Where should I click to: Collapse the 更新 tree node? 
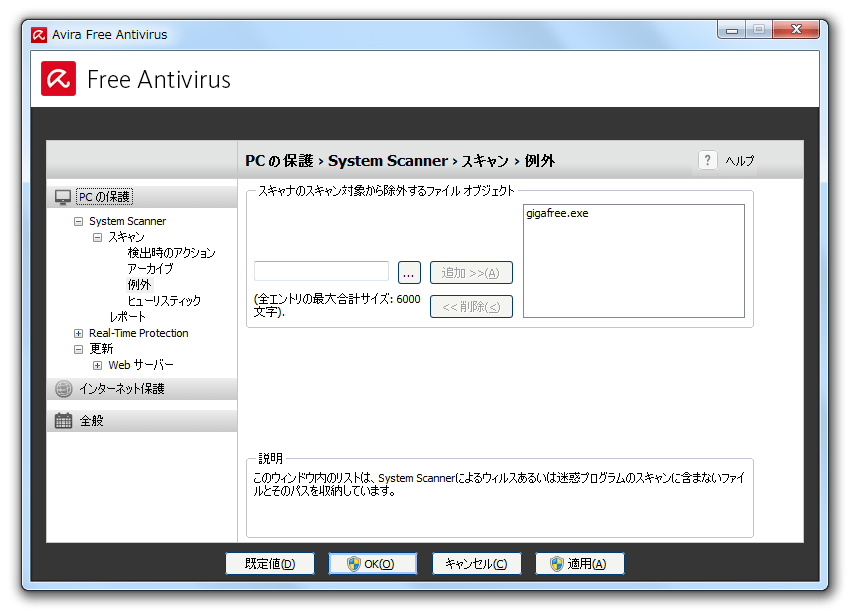(x=79, y=349)
